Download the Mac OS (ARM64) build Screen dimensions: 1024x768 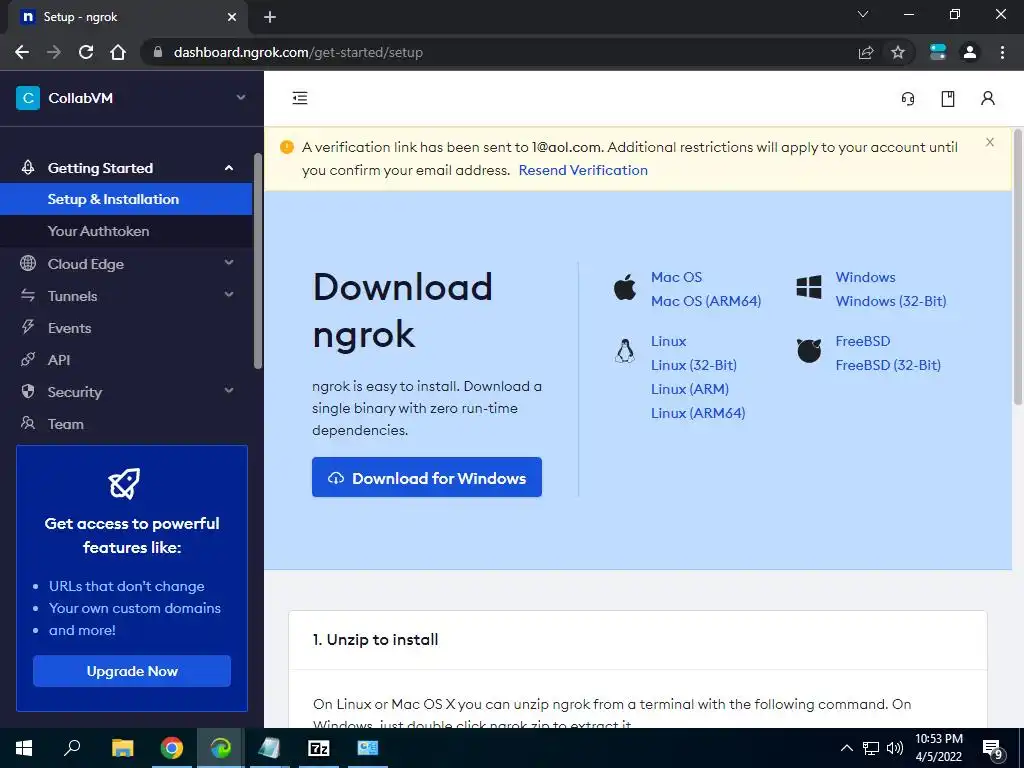(706, 301)
